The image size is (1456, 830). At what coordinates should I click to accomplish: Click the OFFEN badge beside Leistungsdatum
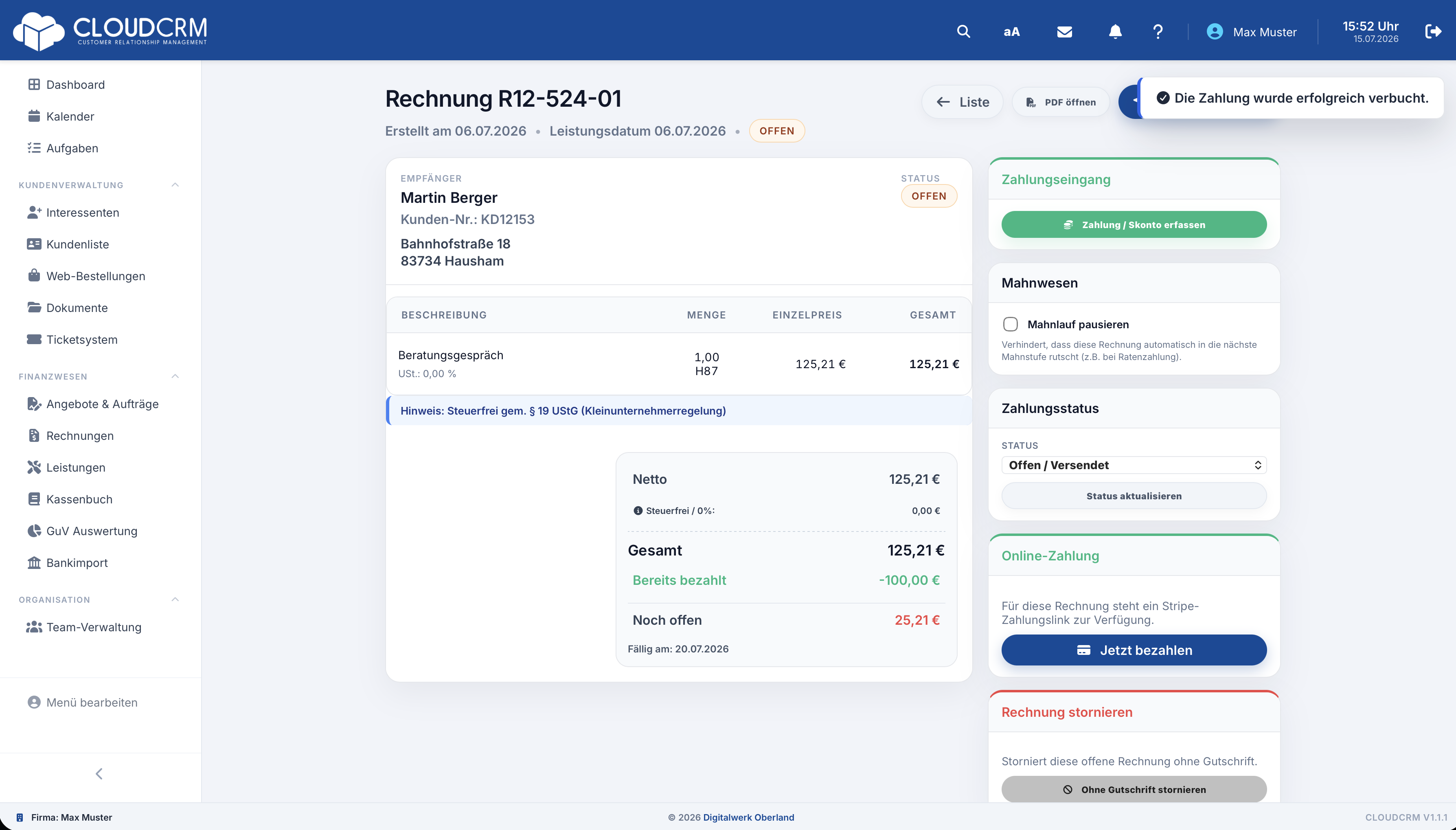point(776,131)
